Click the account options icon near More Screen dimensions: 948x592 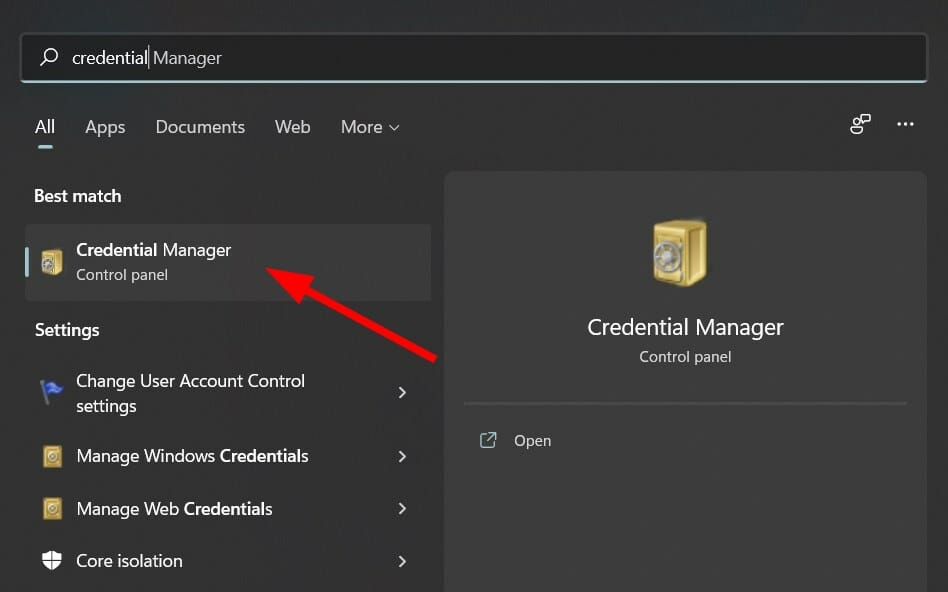(860, 123)
